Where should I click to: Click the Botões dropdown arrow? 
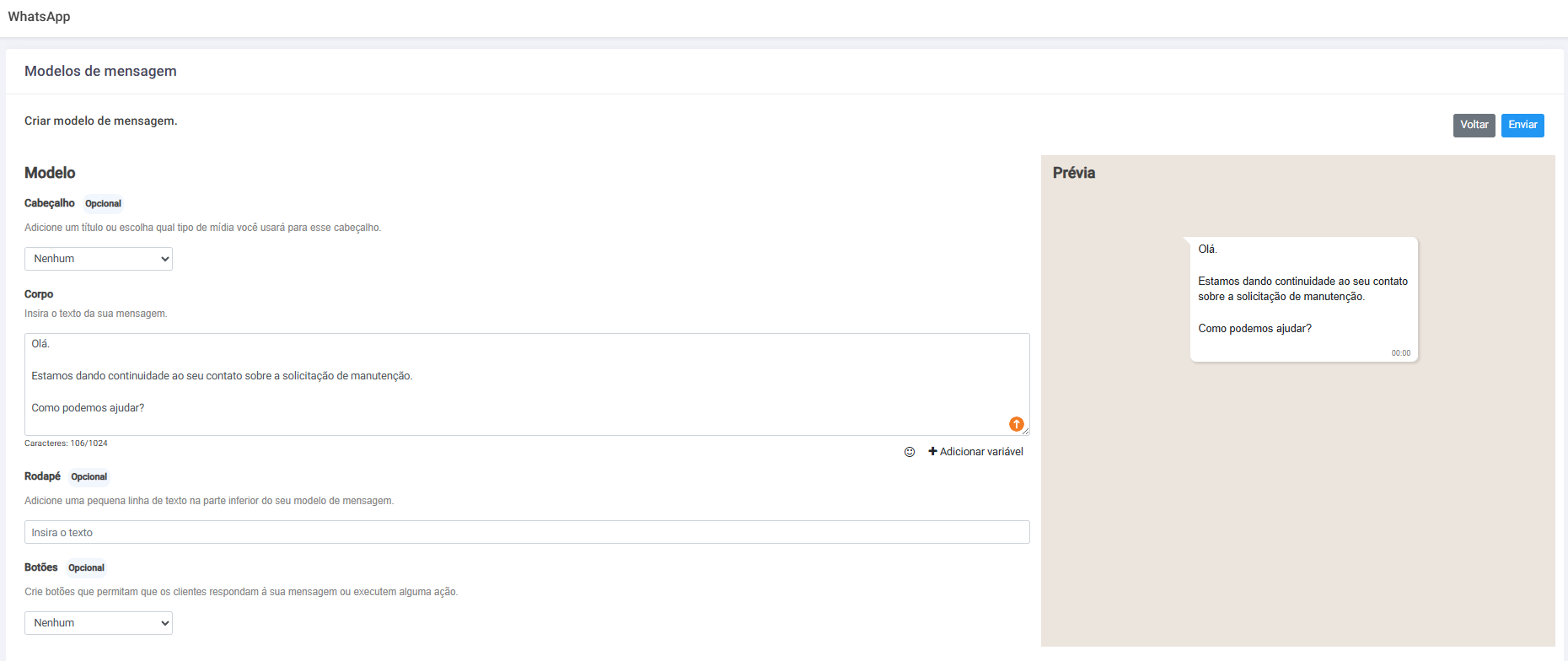164,623
